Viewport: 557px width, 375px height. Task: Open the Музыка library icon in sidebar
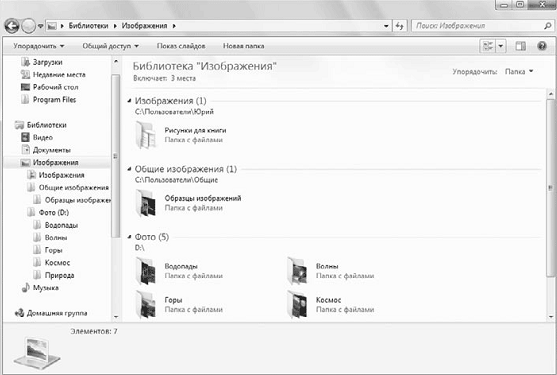25,288
